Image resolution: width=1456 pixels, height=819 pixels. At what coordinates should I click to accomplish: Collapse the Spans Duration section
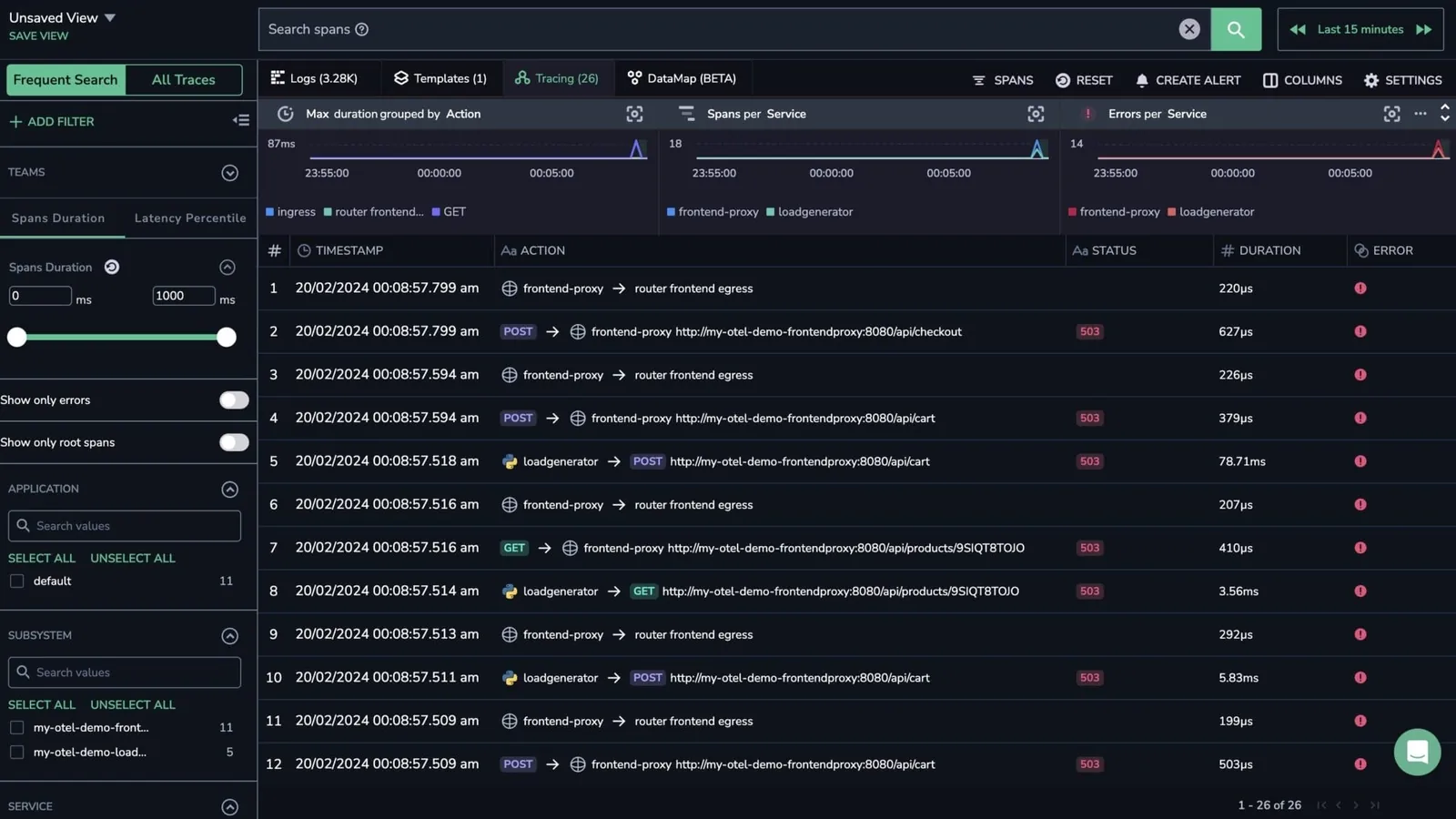click(x=227, y=267)
